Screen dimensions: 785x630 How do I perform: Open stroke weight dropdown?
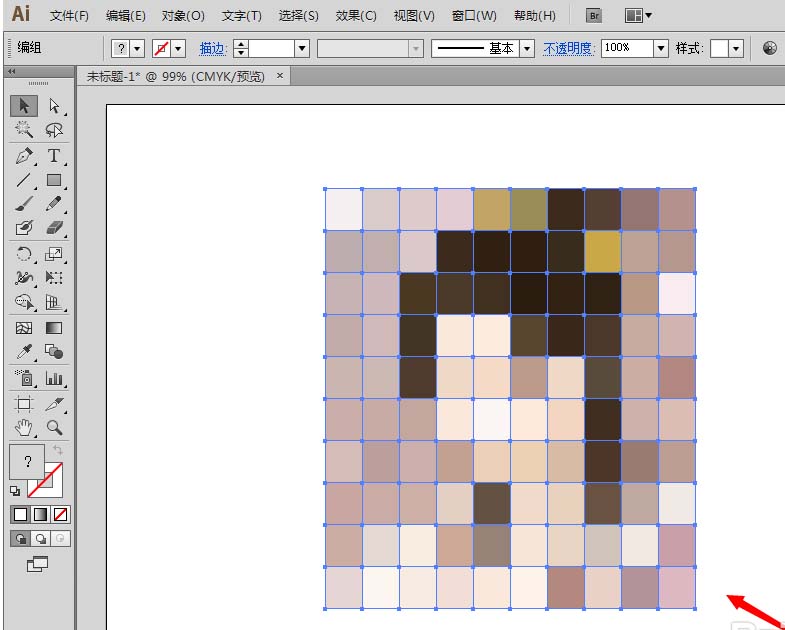tap(302, 49)
